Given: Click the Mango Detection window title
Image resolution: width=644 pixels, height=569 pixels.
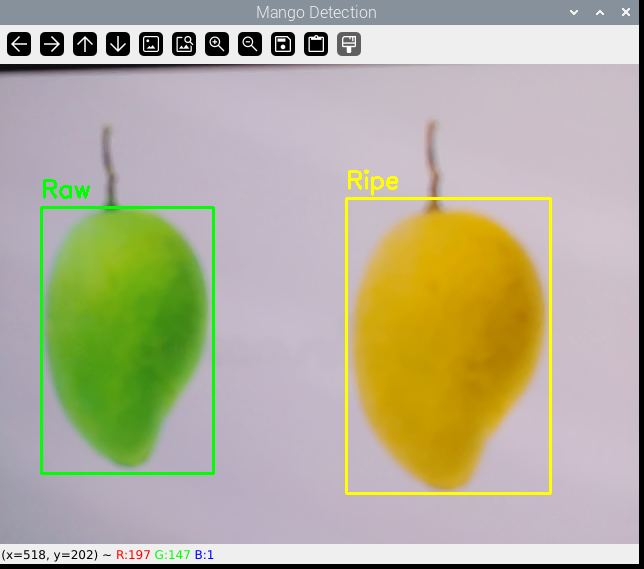Looking at the screenshot, I should (x=316, y=12).
